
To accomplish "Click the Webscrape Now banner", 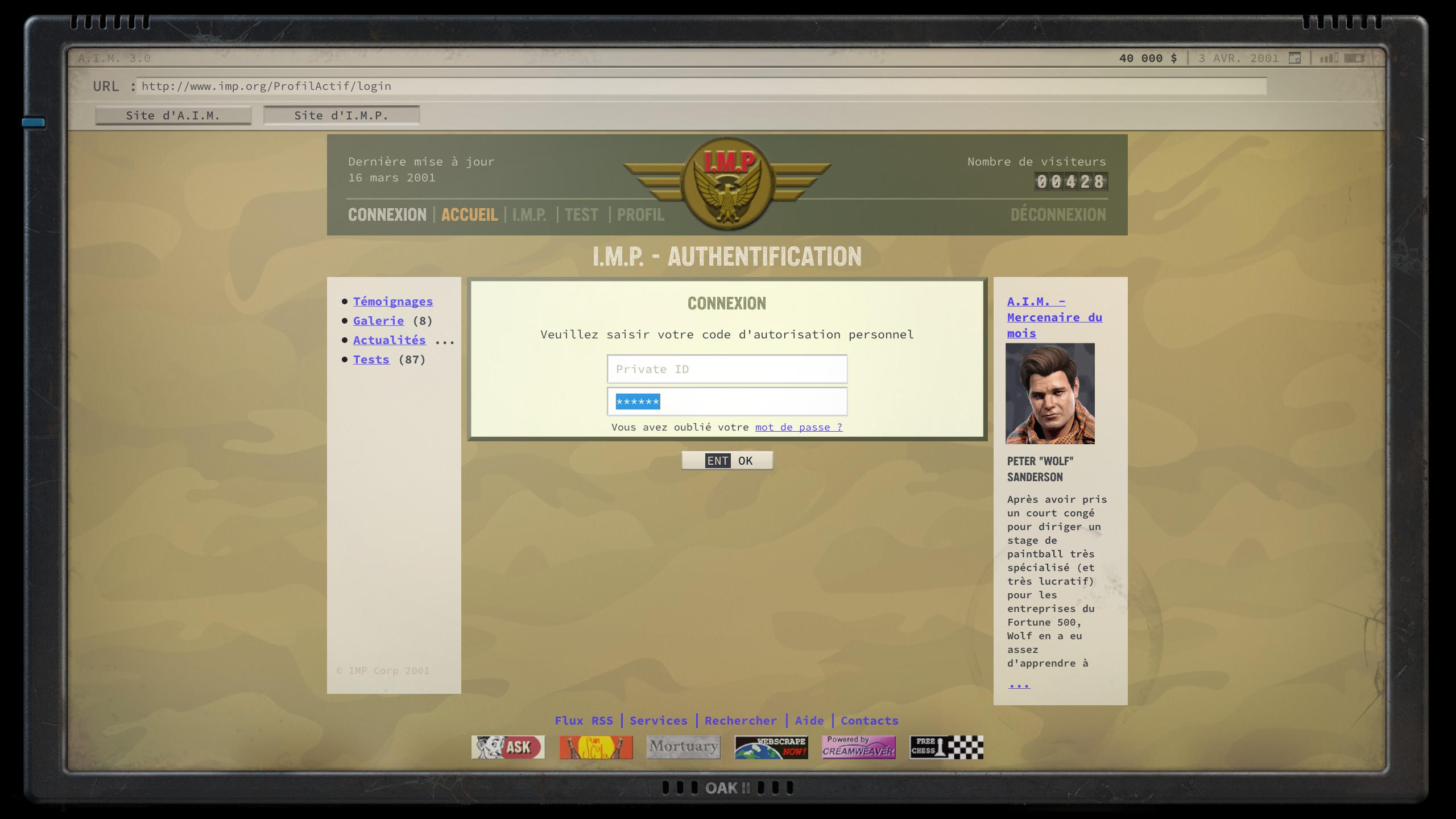I will click(x=771, y=747).
